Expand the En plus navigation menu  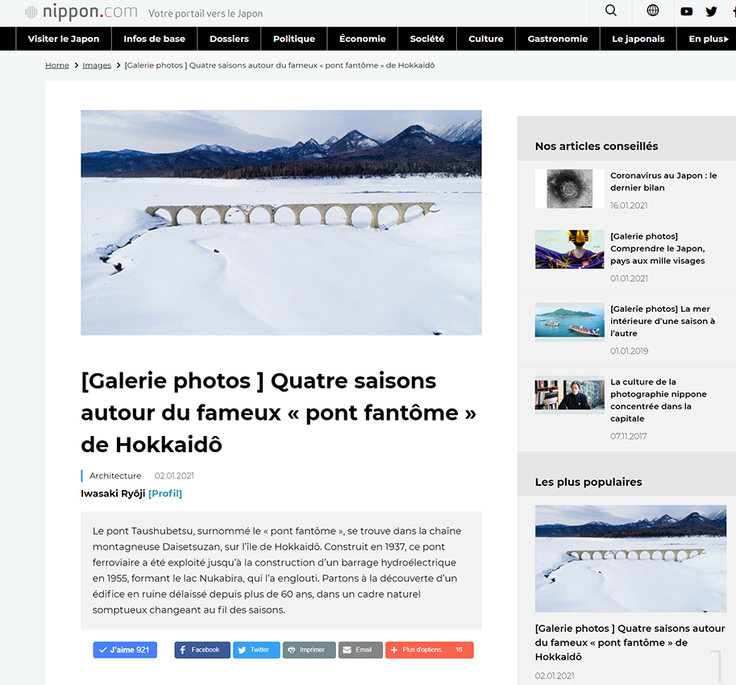pos(708,39)
